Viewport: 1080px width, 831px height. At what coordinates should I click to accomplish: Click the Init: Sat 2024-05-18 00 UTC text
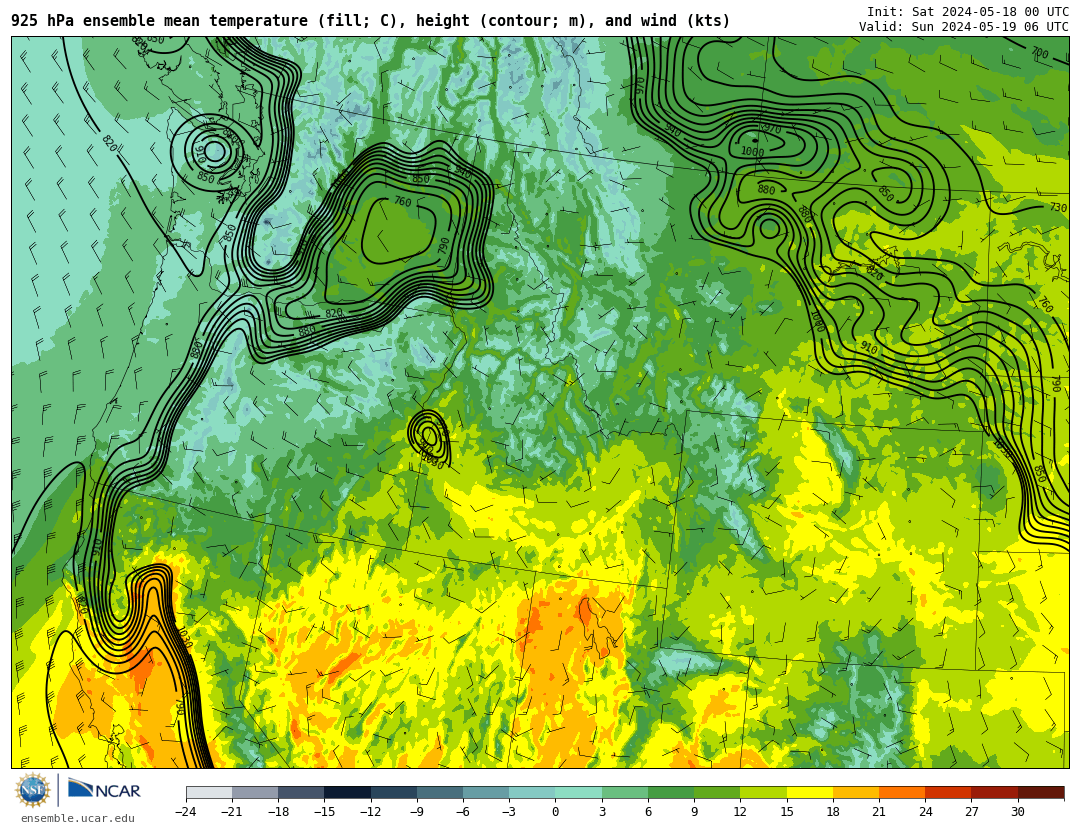(x=967, y=12)
